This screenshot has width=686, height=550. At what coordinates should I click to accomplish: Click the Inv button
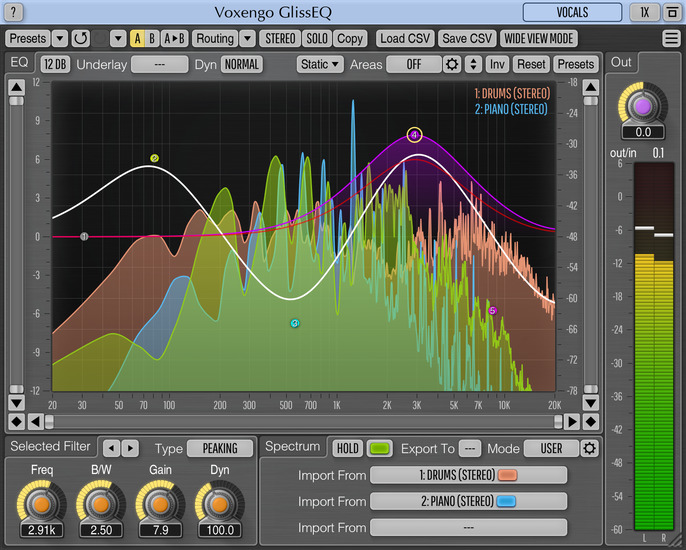pyautogui.click(x=497, y=64)
